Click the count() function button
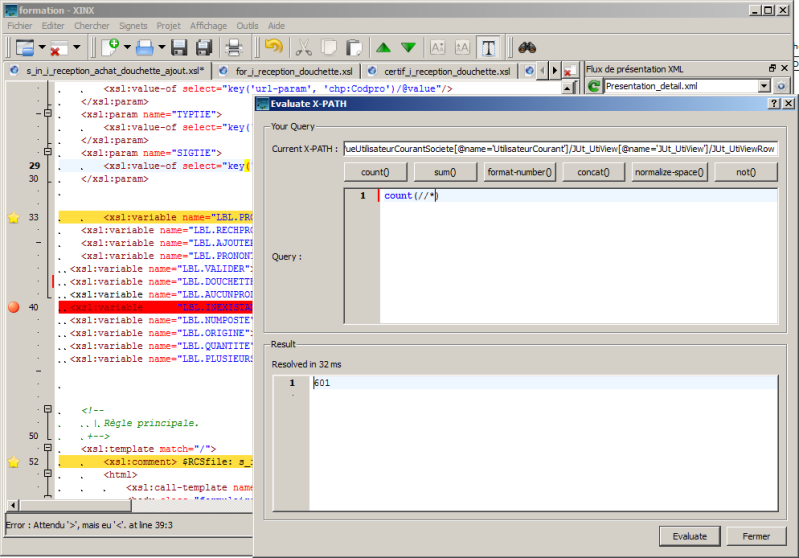Viewport: 799px width, 558px height. pyautogui.click(x=375, y=172)
